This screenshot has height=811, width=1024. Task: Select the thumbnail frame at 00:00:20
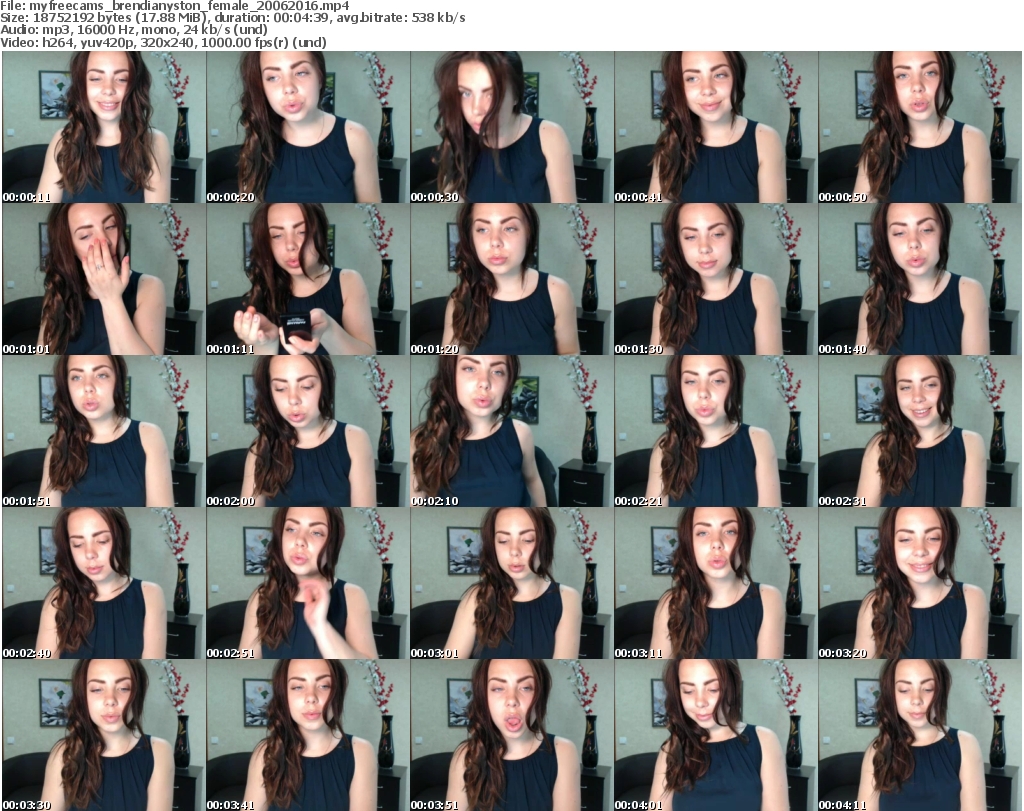(308, 127)
